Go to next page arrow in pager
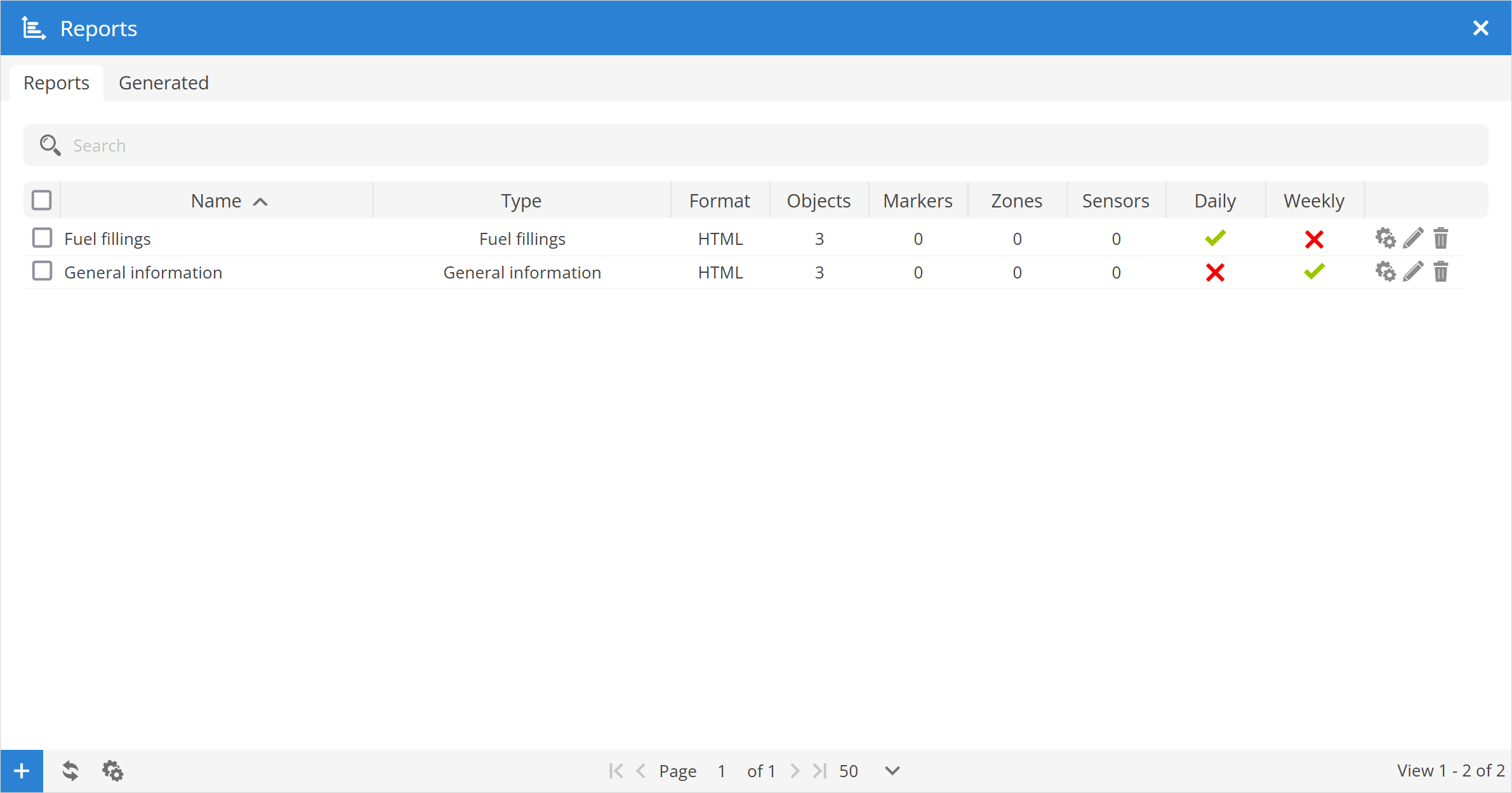1512x793 pixels. click(795, 771)
